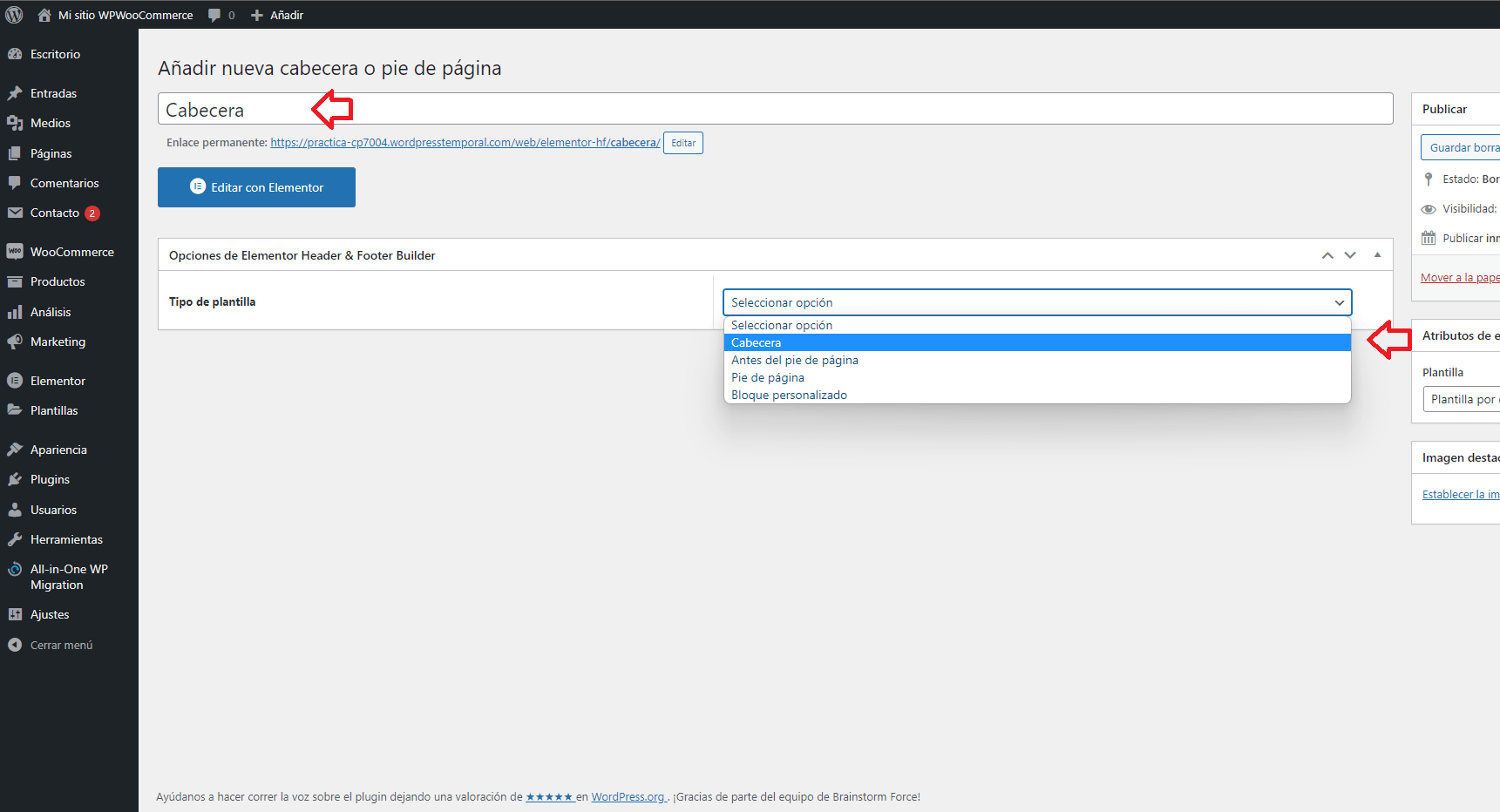Screen dimensions: 1500x812
Task: Click the five-star rating link
Action: (549, 796)
